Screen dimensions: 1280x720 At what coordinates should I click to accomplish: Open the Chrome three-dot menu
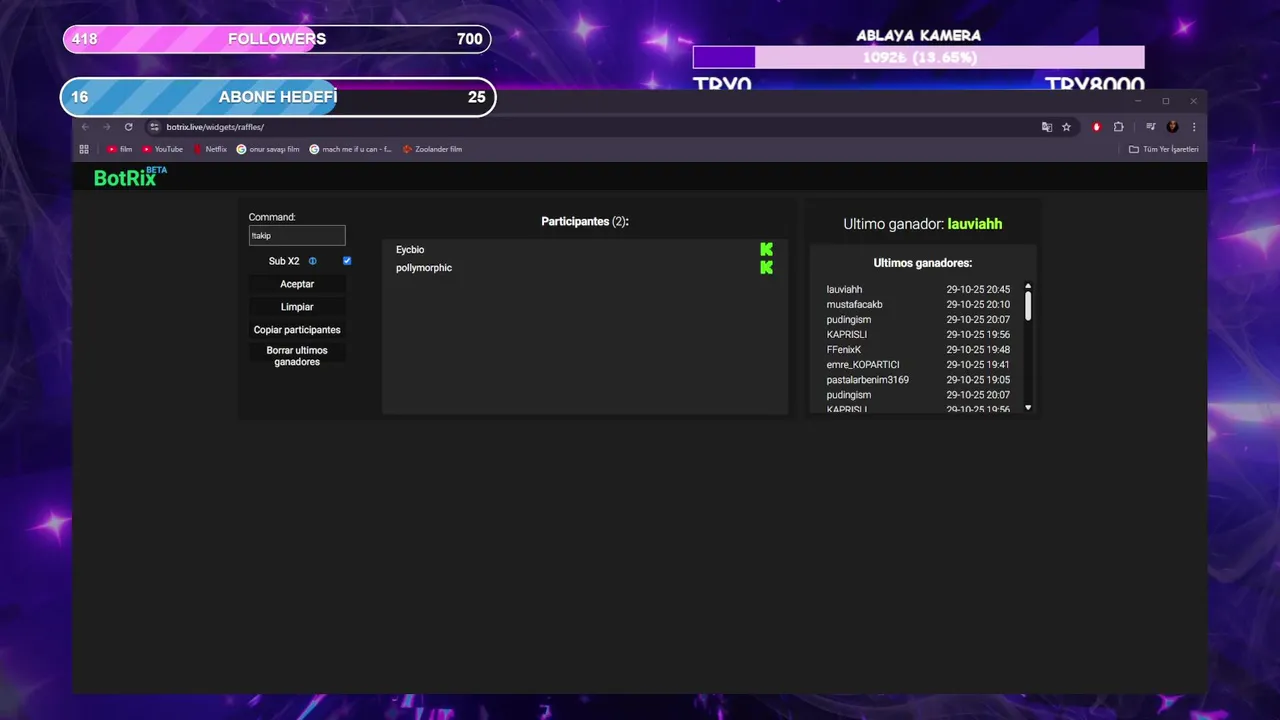point(1193,127)
